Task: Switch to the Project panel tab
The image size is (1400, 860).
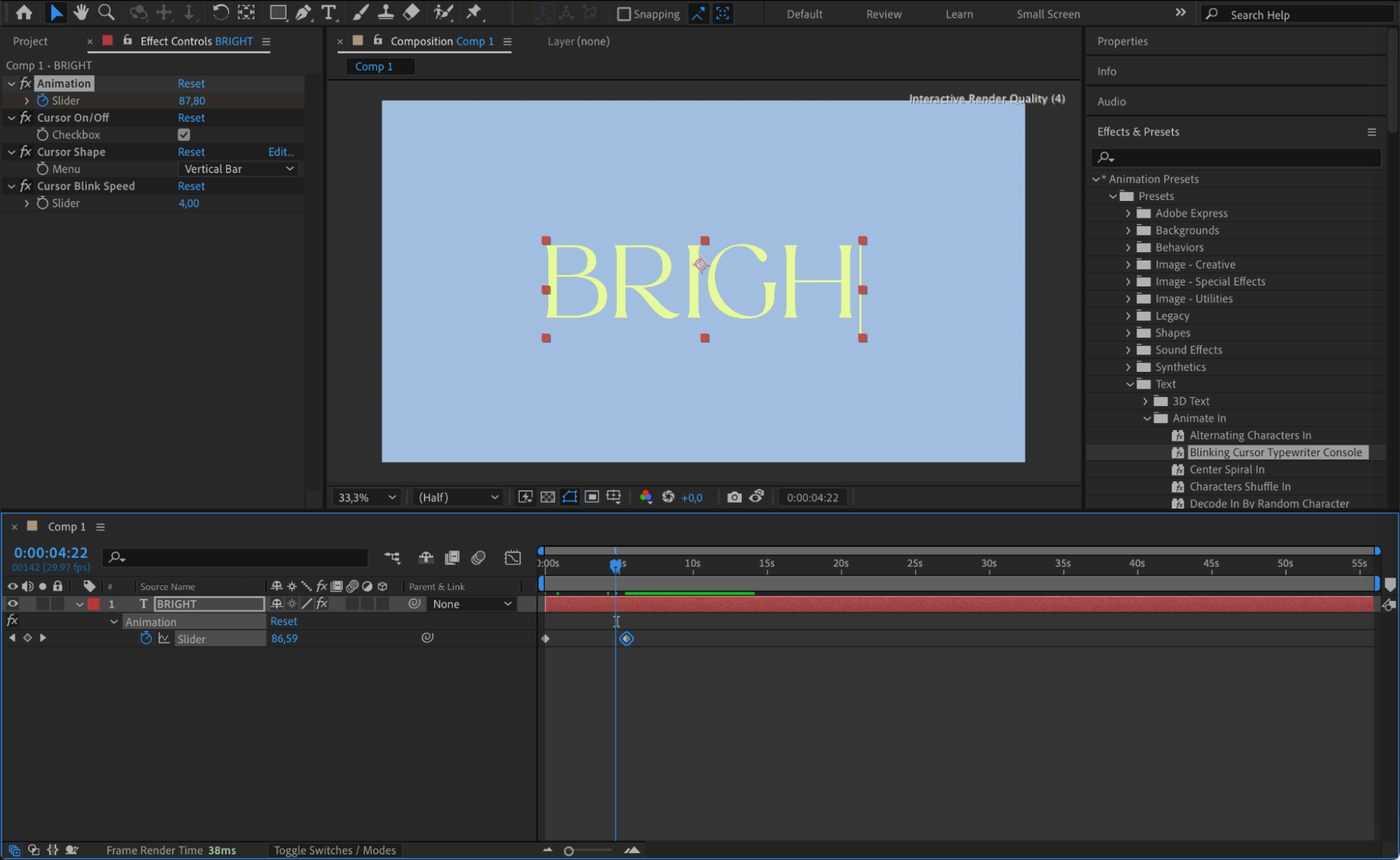Action: pyautogui.click(x=30, y=41)
